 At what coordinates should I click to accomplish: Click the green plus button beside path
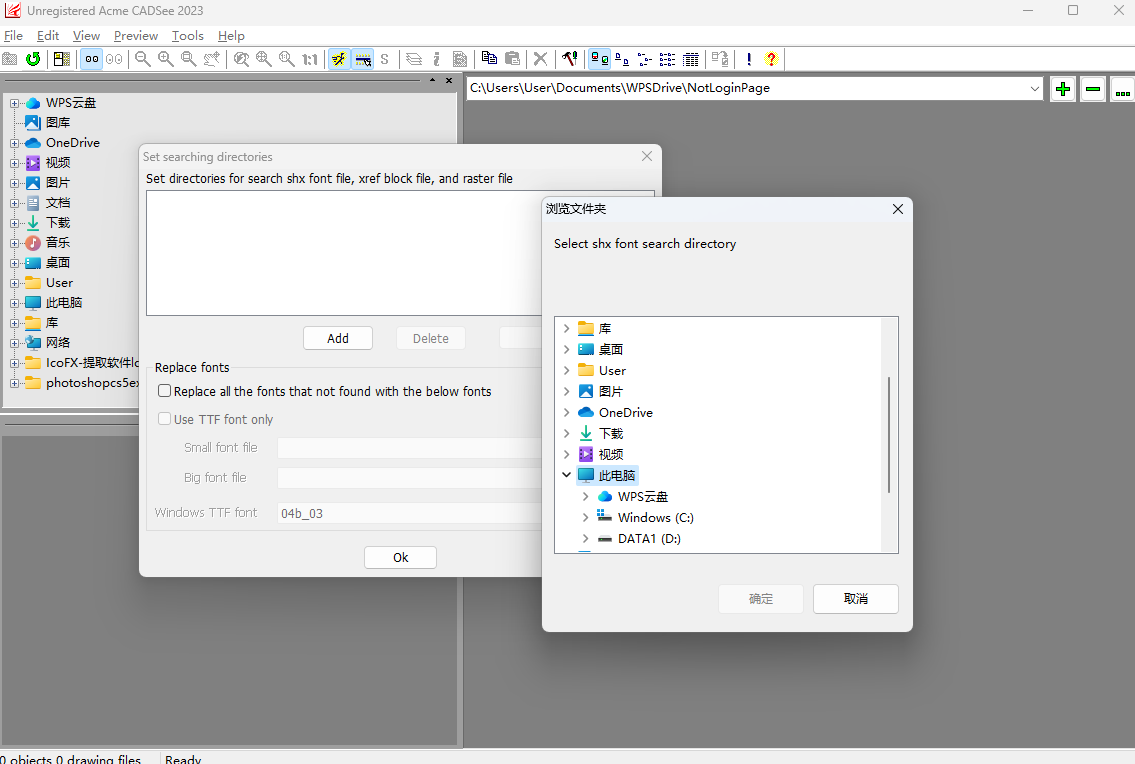(1063, 90)
